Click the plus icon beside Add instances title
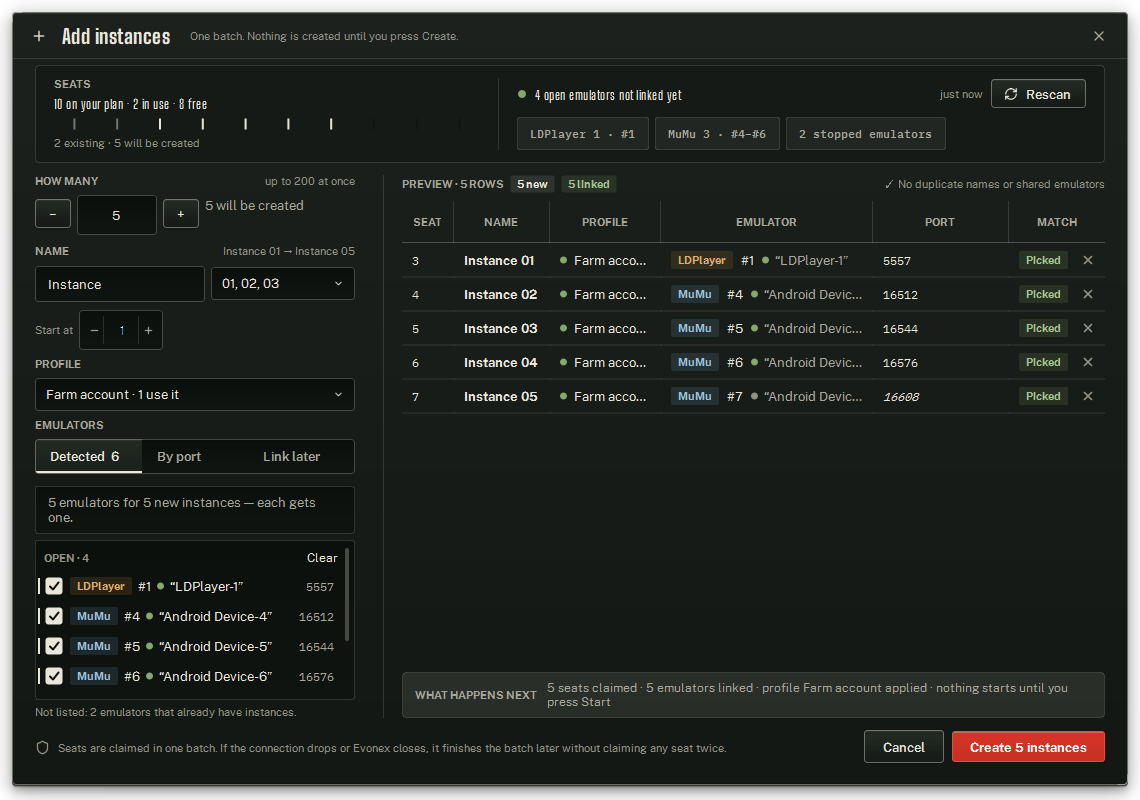 tap(39, 36)
